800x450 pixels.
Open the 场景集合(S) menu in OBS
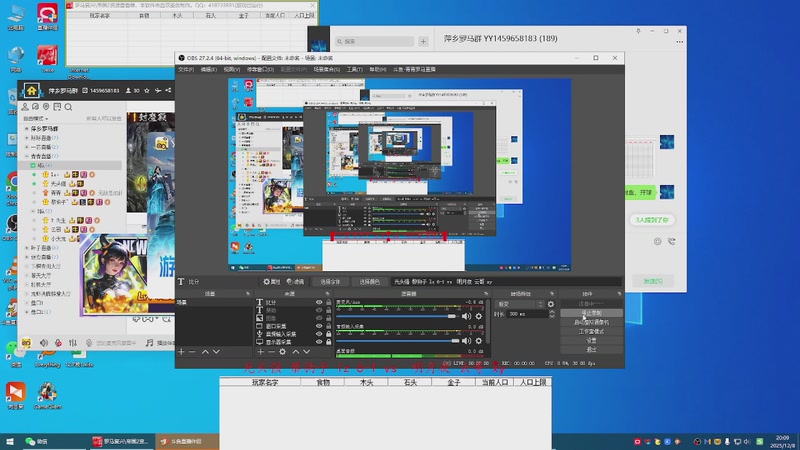tap(327, 69)
